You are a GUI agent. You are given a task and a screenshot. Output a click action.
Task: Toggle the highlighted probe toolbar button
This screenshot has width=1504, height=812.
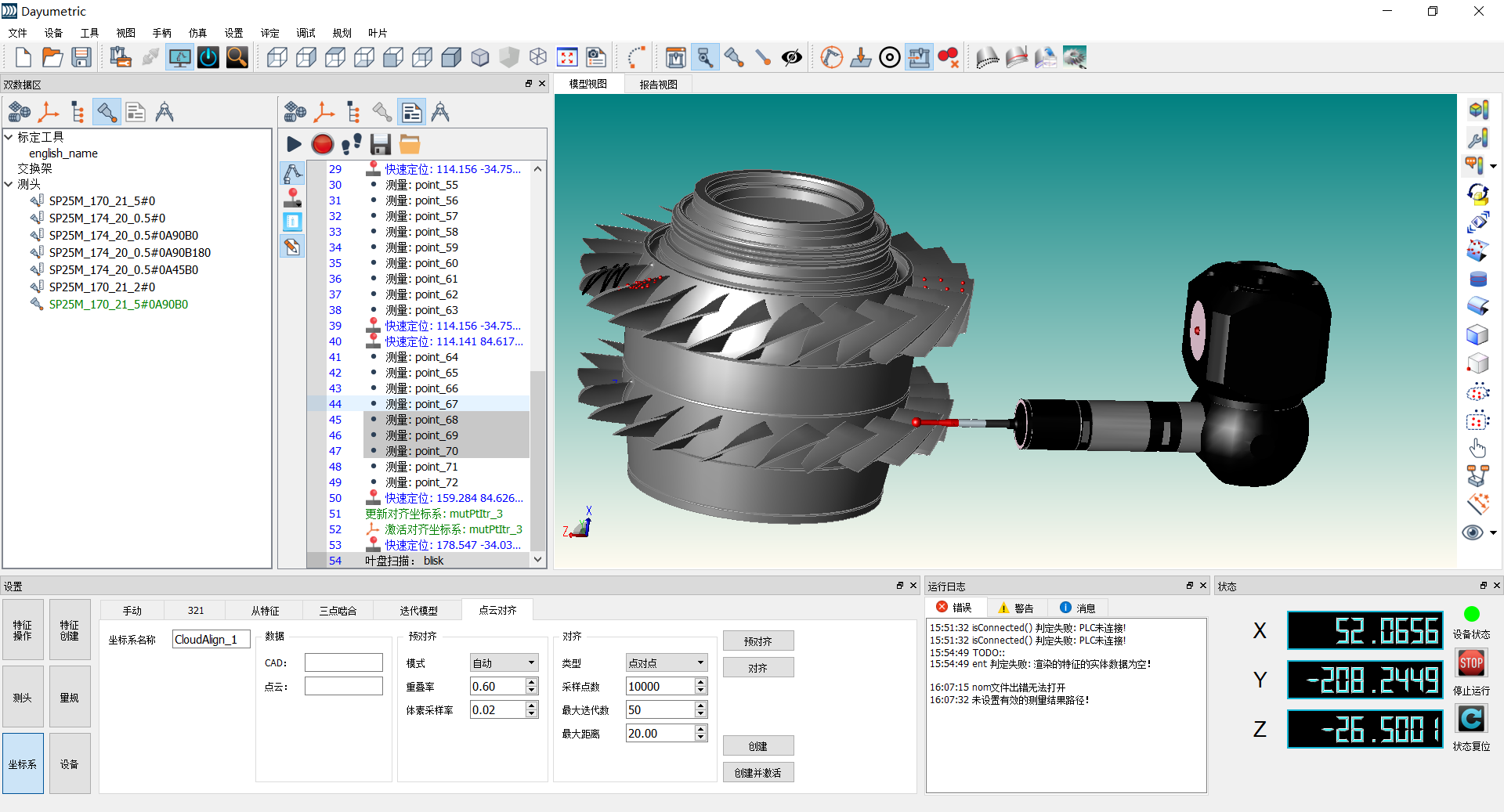pyautogui.click(x=705, y=57)
